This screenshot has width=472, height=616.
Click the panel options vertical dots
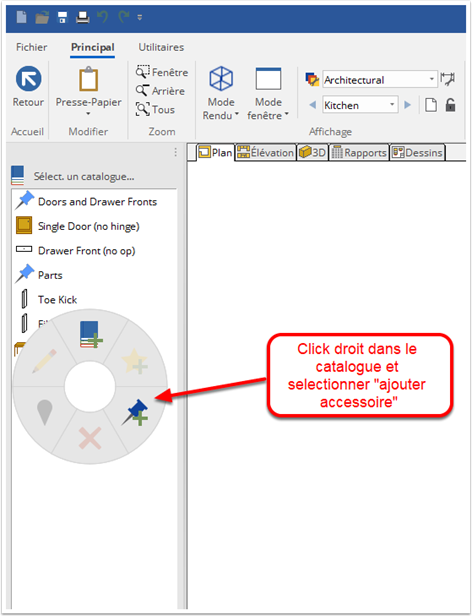(x=175, y=152)
